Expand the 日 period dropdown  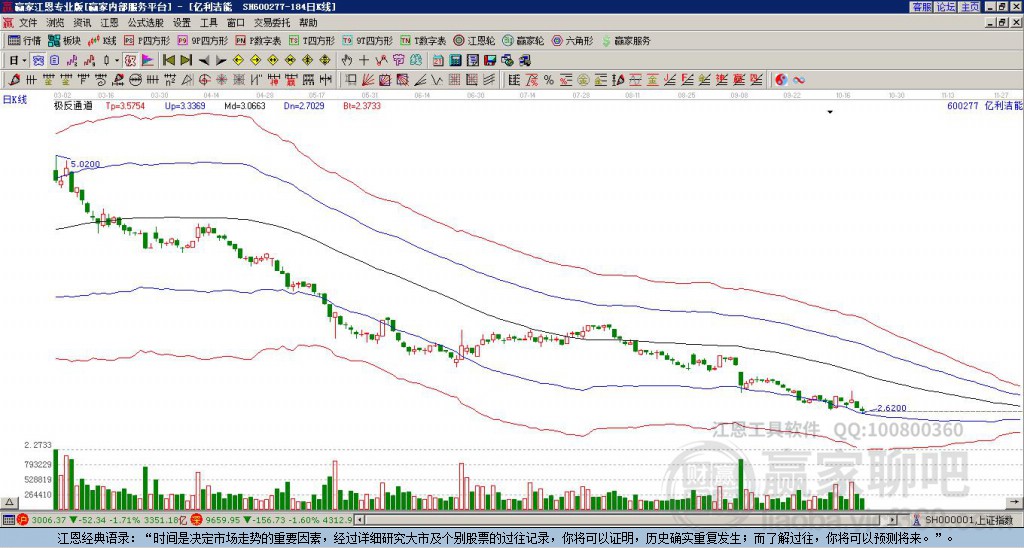pyautogui.click(x=17, y=60)
